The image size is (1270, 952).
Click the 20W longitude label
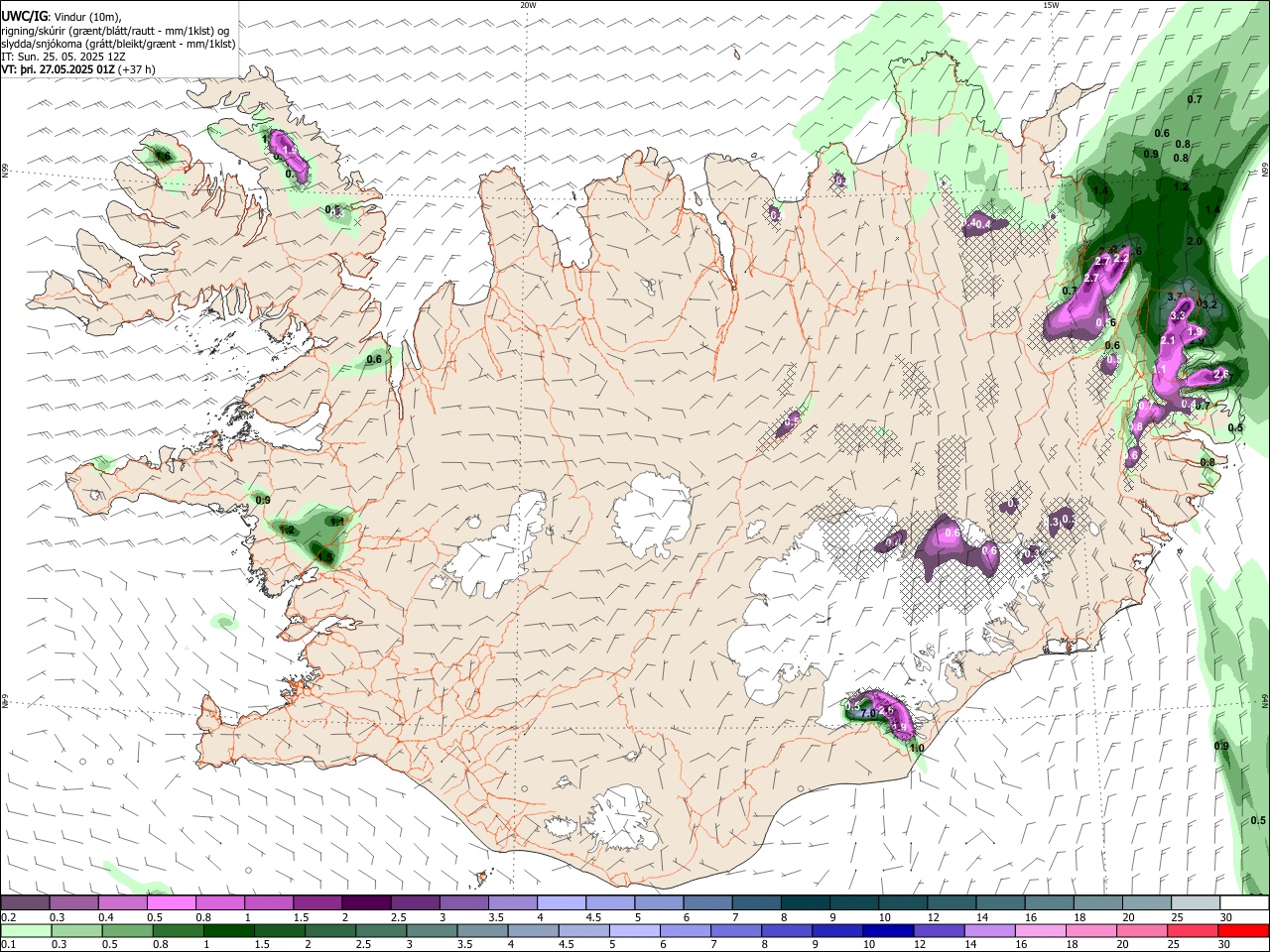click(528, 5)
